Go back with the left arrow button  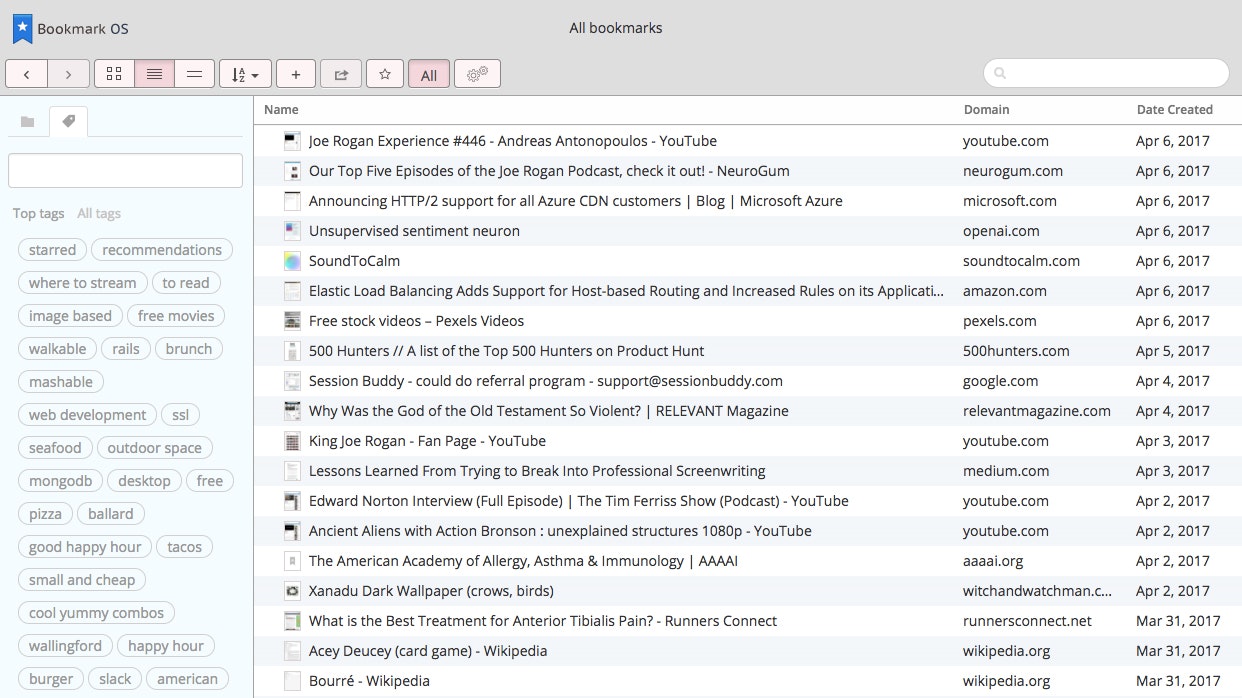[27, 74]
